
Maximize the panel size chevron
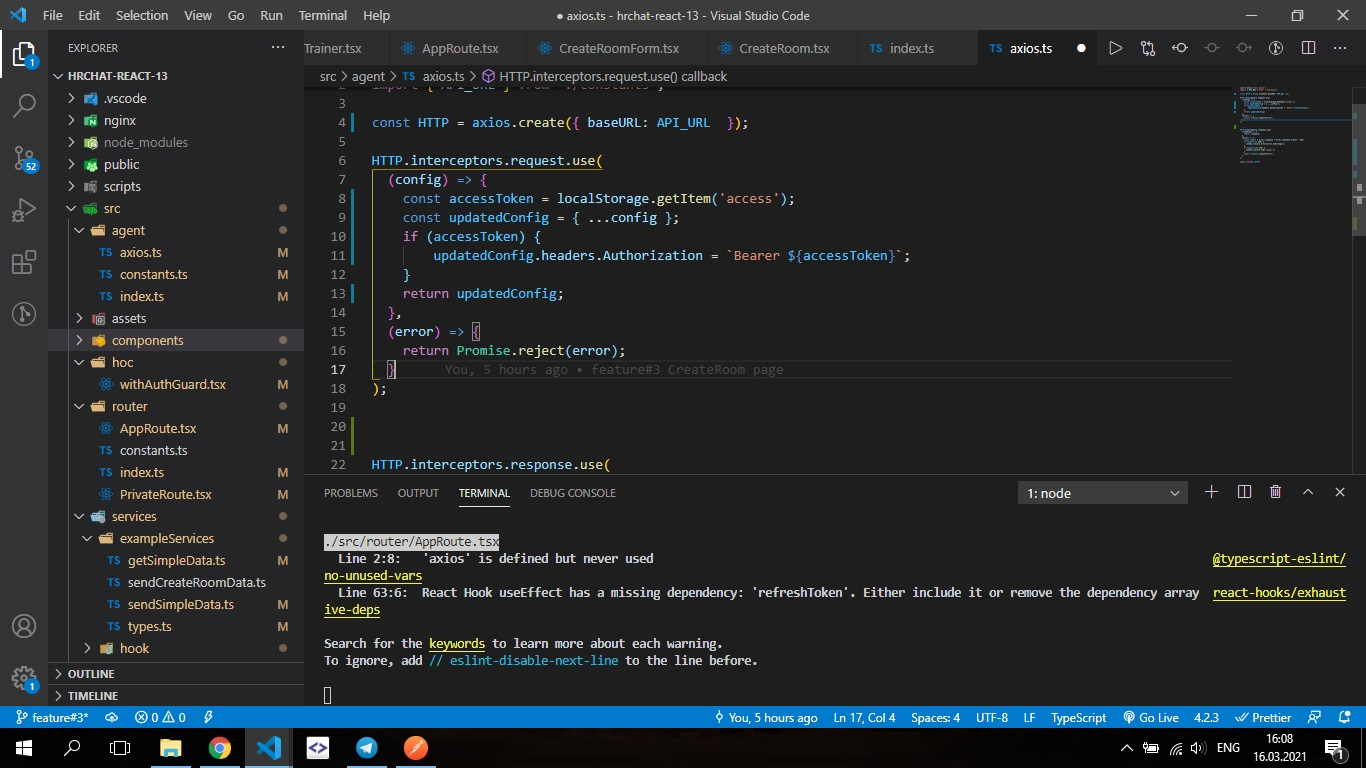click(x=1308, y=492)
